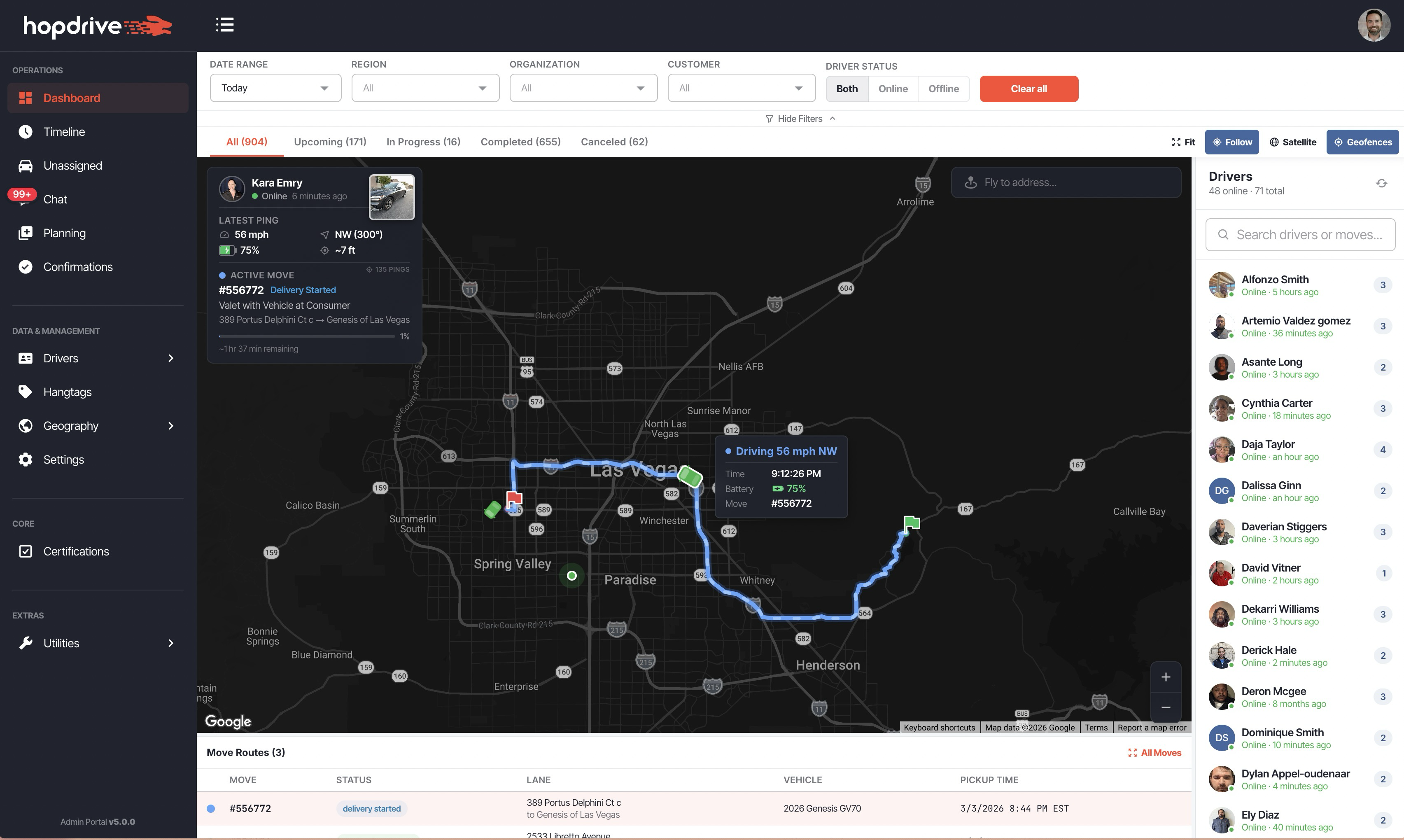Toggle Geofences on the map
The image size is (1404, 840).
(x=1362, y=142)
